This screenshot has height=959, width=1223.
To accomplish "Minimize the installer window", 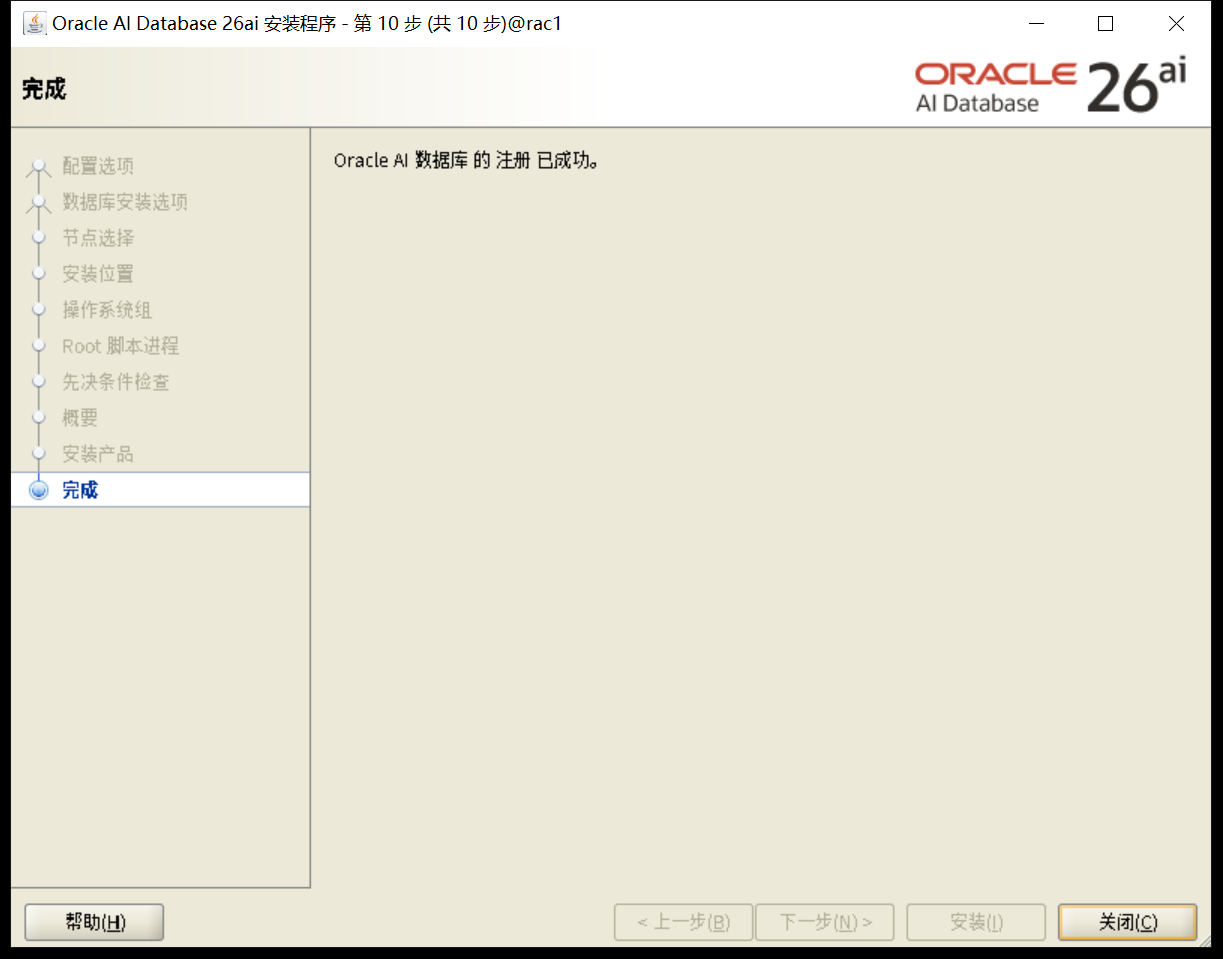I will pos(1034,23).
